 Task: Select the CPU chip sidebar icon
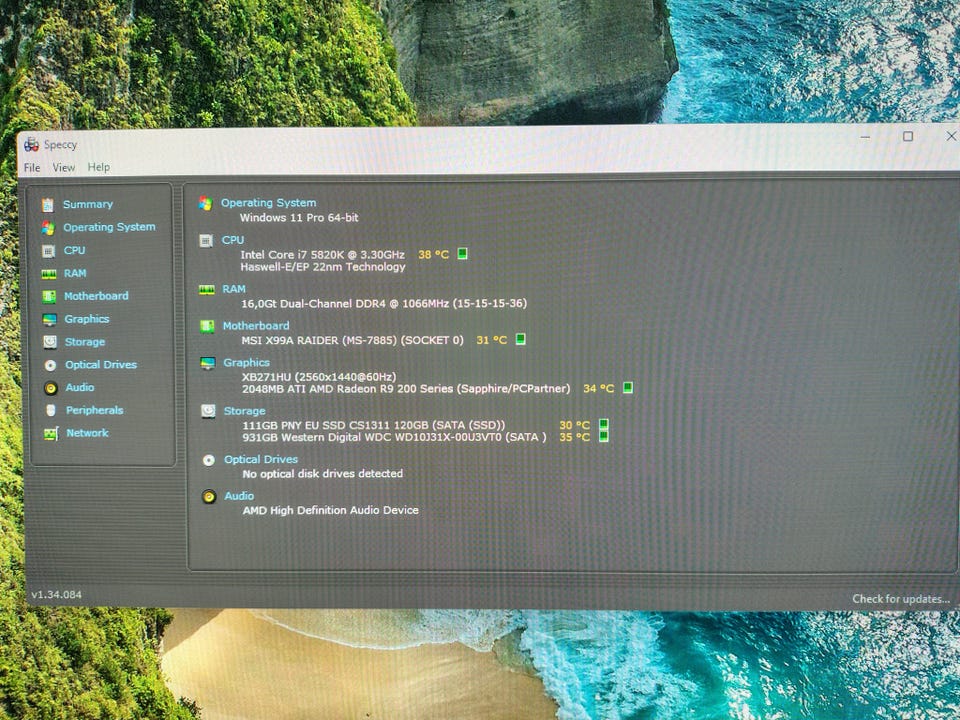click(48, 251)
